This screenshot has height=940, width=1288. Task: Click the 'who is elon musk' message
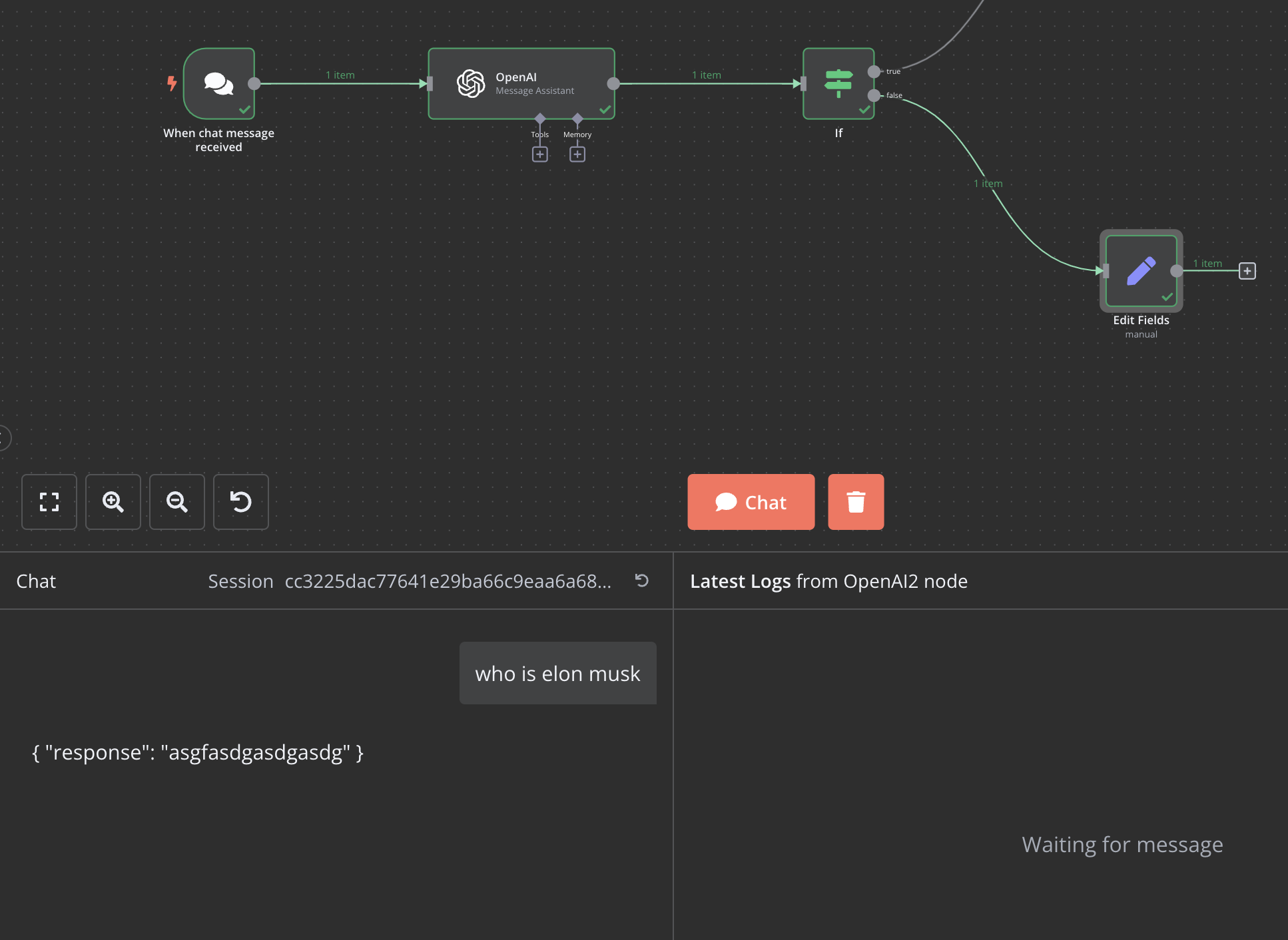pos(558,673)
